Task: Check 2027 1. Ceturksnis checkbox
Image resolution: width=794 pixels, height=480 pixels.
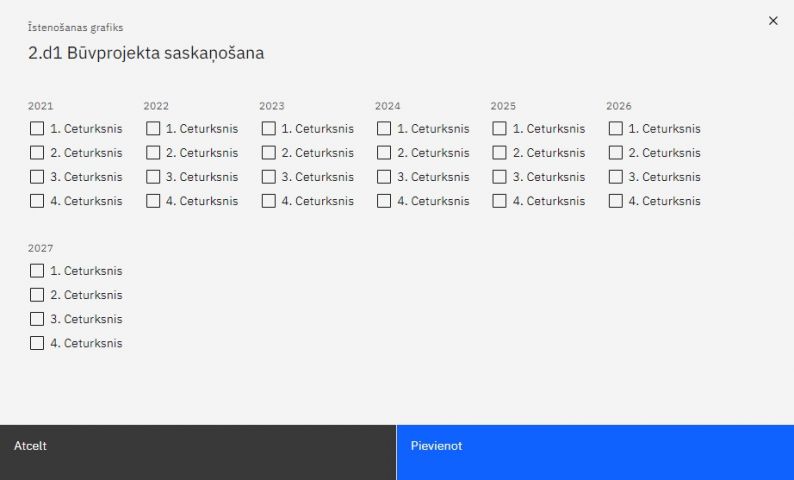Action: [37, 271]
